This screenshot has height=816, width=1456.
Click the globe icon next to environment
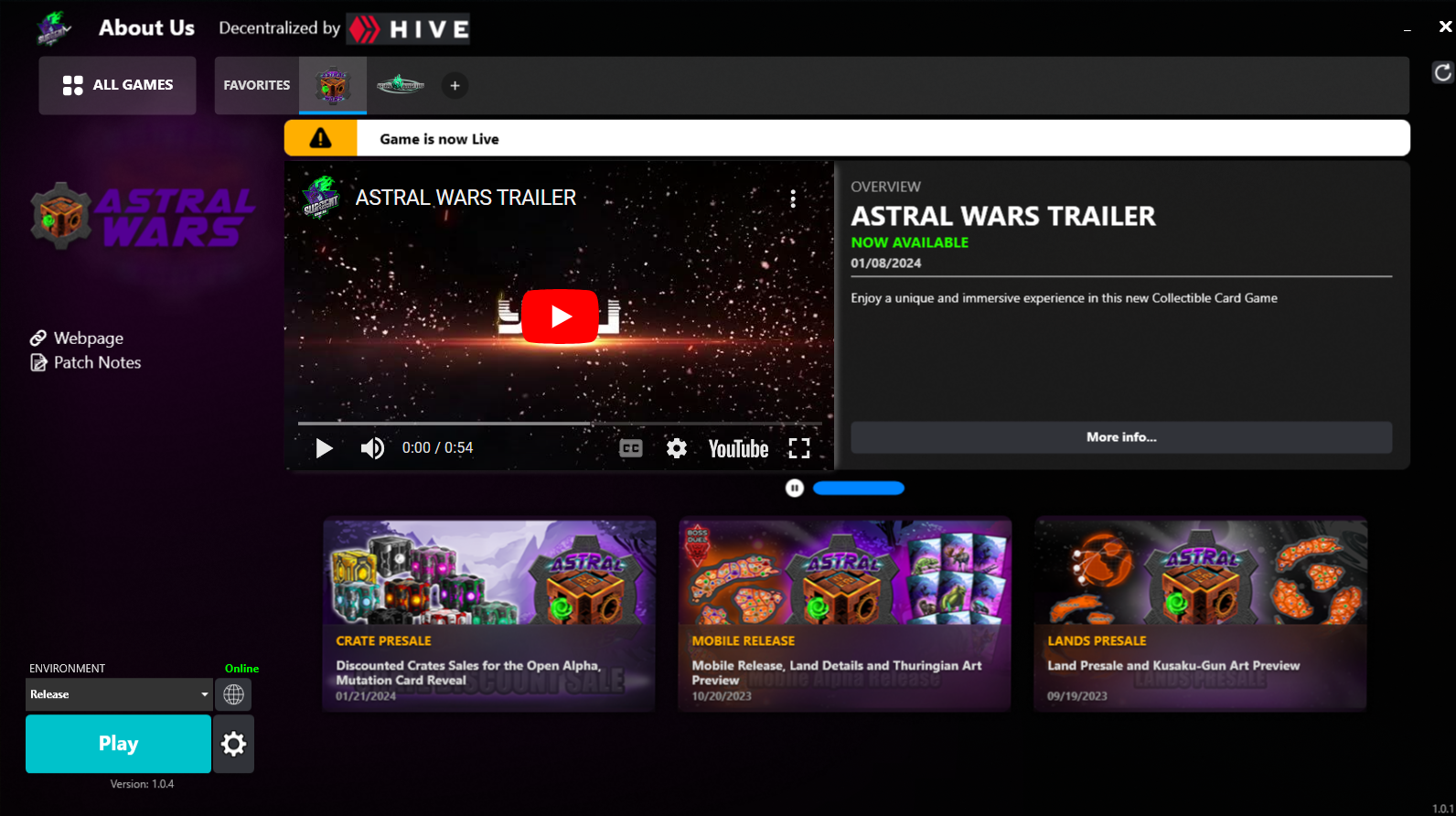pyautogui.click(x=233, y=694)
